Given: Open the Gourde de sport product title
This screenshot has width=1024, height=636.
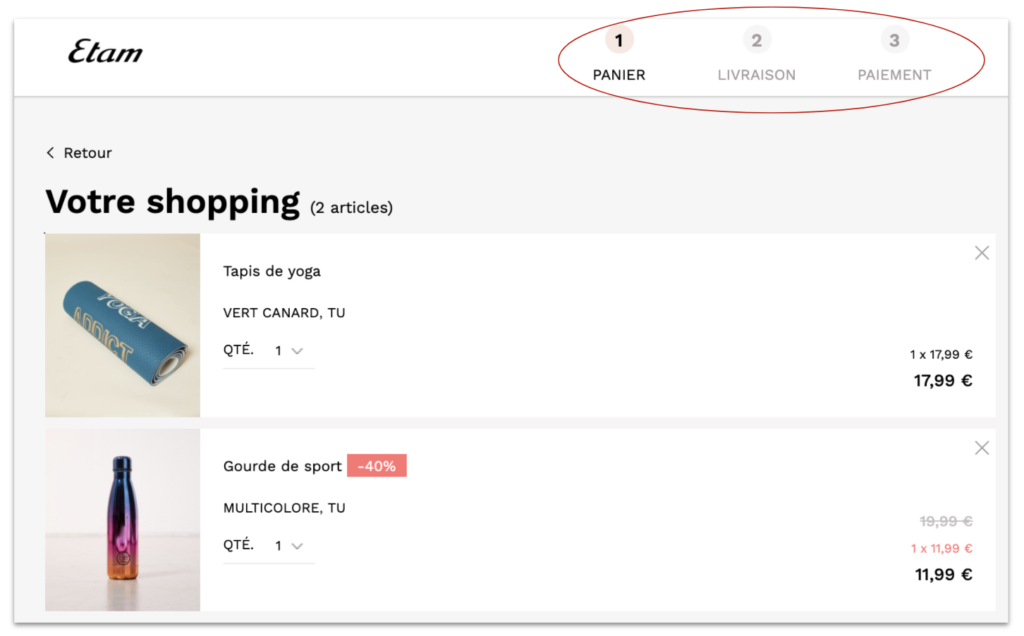Looking at the screenshot, I should point(282,466).
